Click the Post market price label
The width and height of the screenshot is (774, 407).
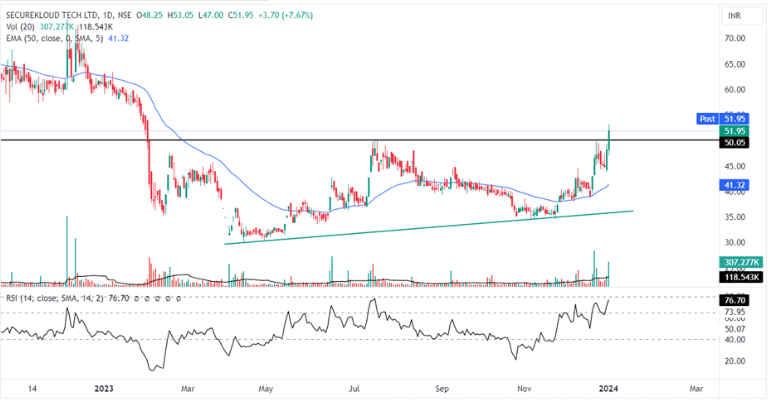coord(705,118)
